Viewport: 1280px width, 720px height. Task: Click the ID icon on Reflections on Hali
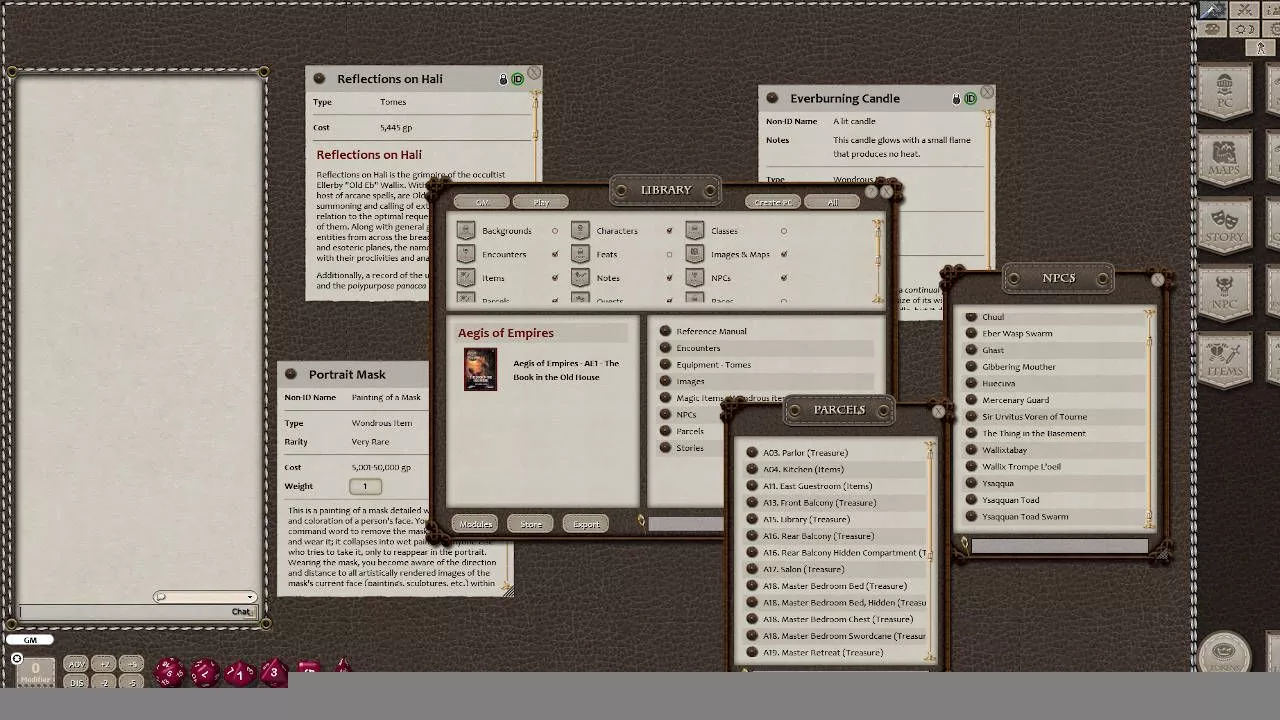tap(518, 79)
